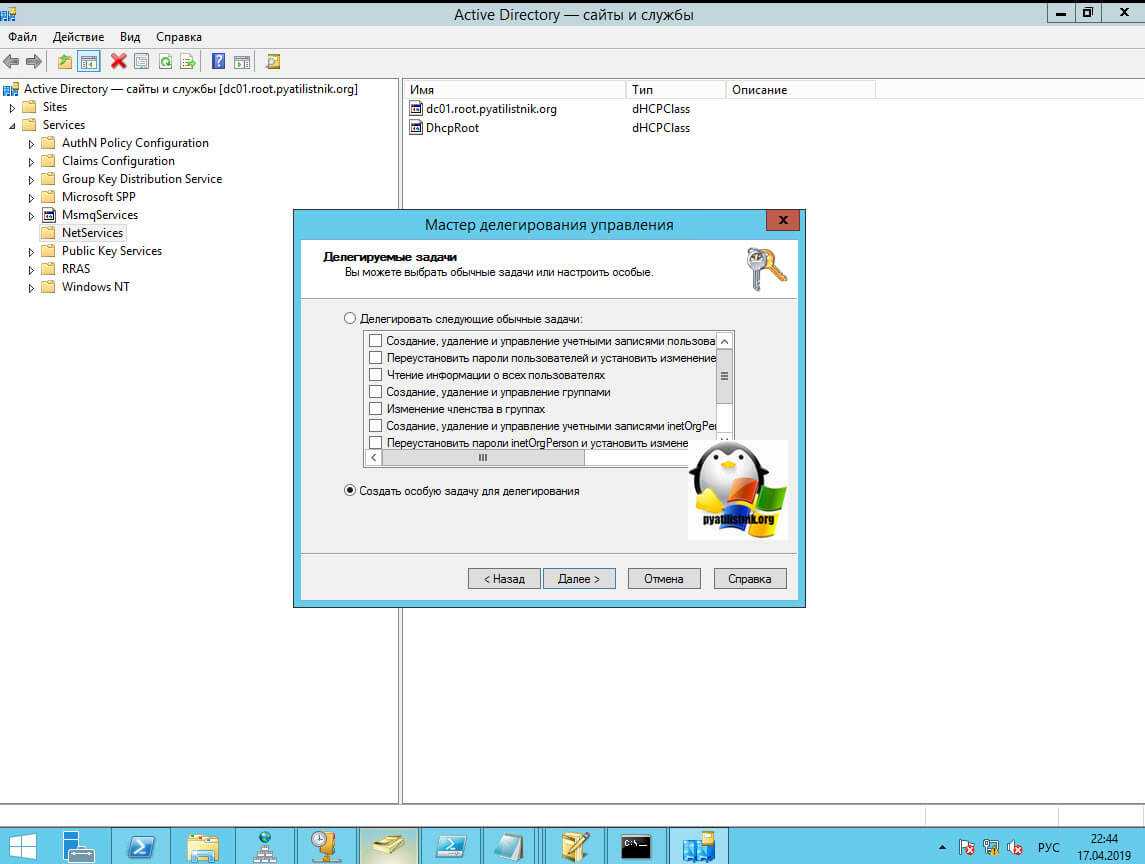Open the 'Вид' menu
This screenshot has height=864, width=1145.
coord(130,37)
